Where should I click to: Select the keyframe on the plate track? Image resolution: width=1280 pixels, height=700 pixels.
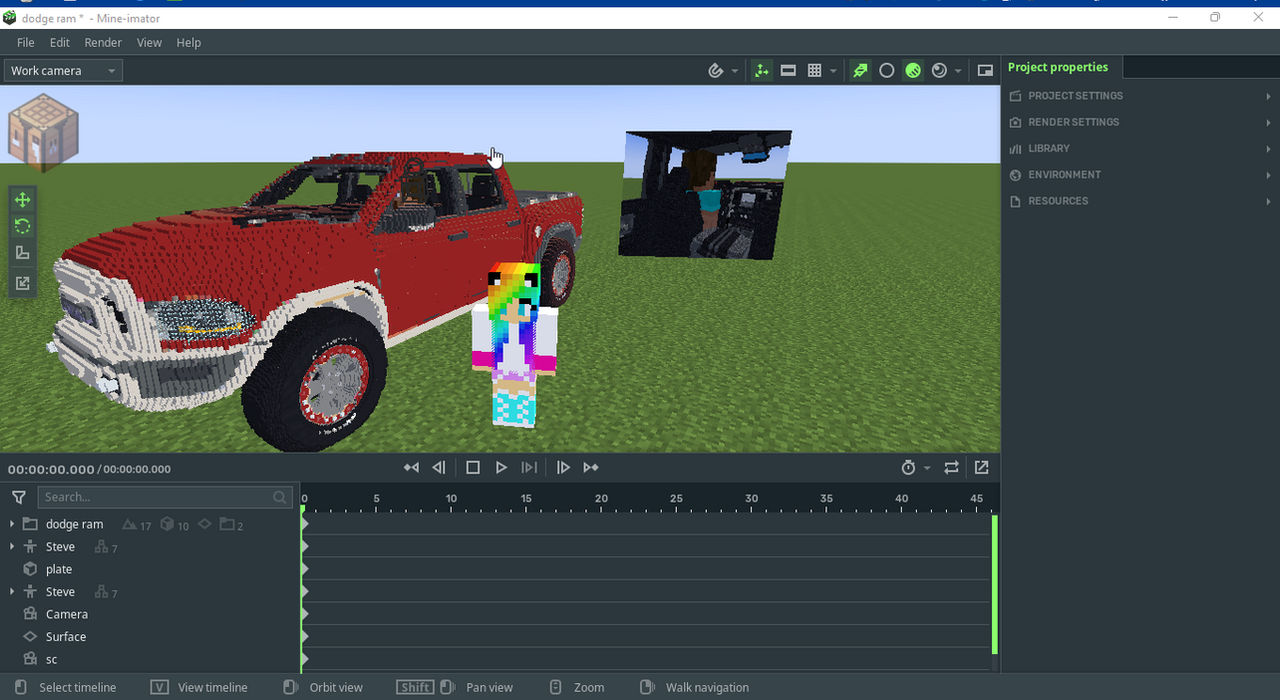click(304, 569)
